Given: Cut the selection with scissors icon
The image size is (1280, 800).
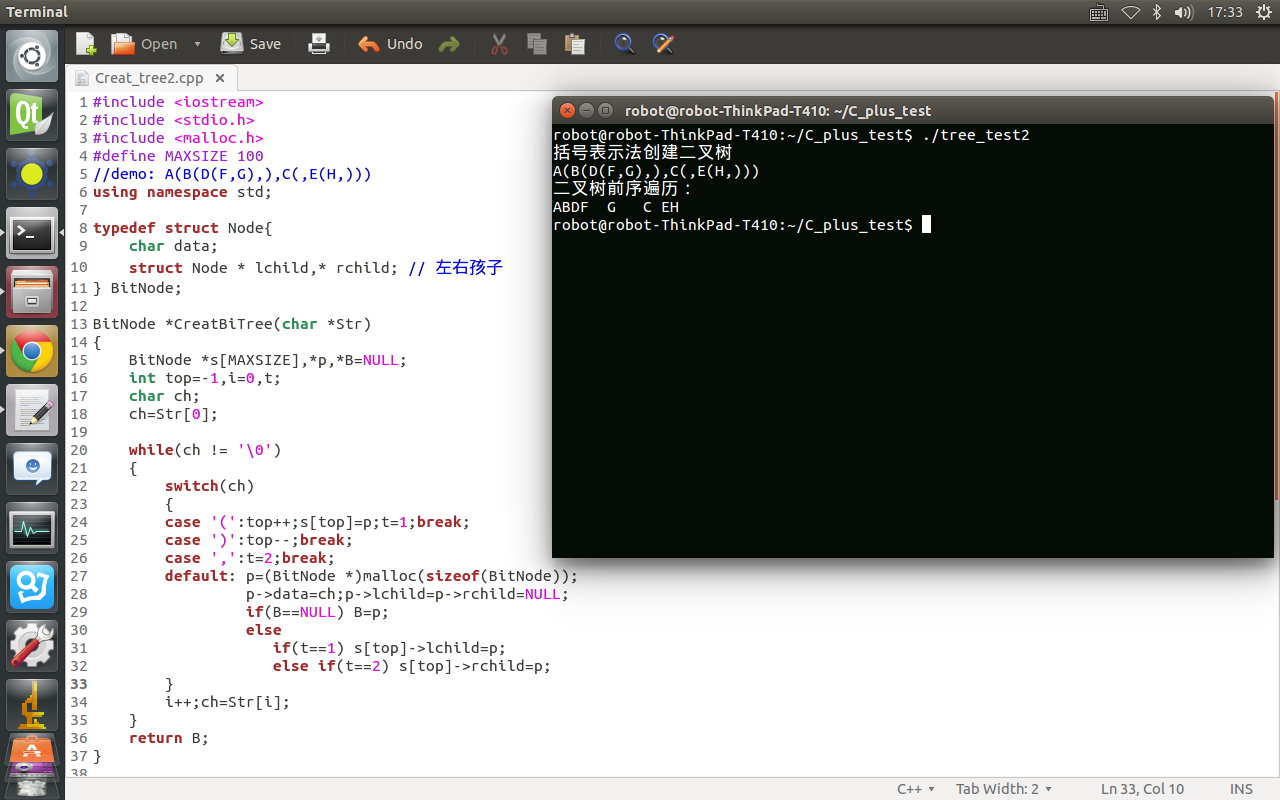Looking at the screenshot, I should [500, 44].
